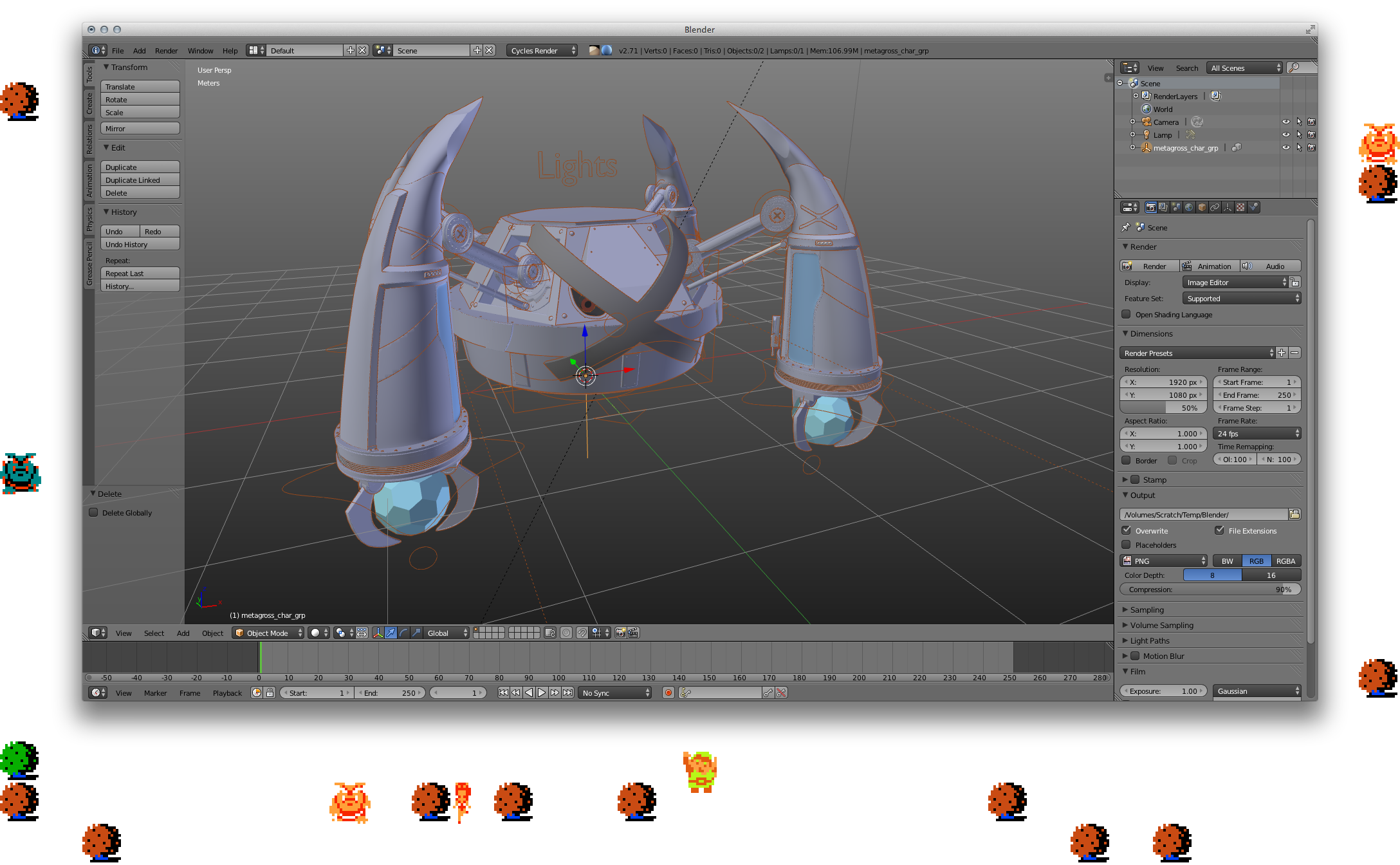1400x865 pixels.
Task: Open the Texture properties tab checker icon
Action: pos(1240,207)
